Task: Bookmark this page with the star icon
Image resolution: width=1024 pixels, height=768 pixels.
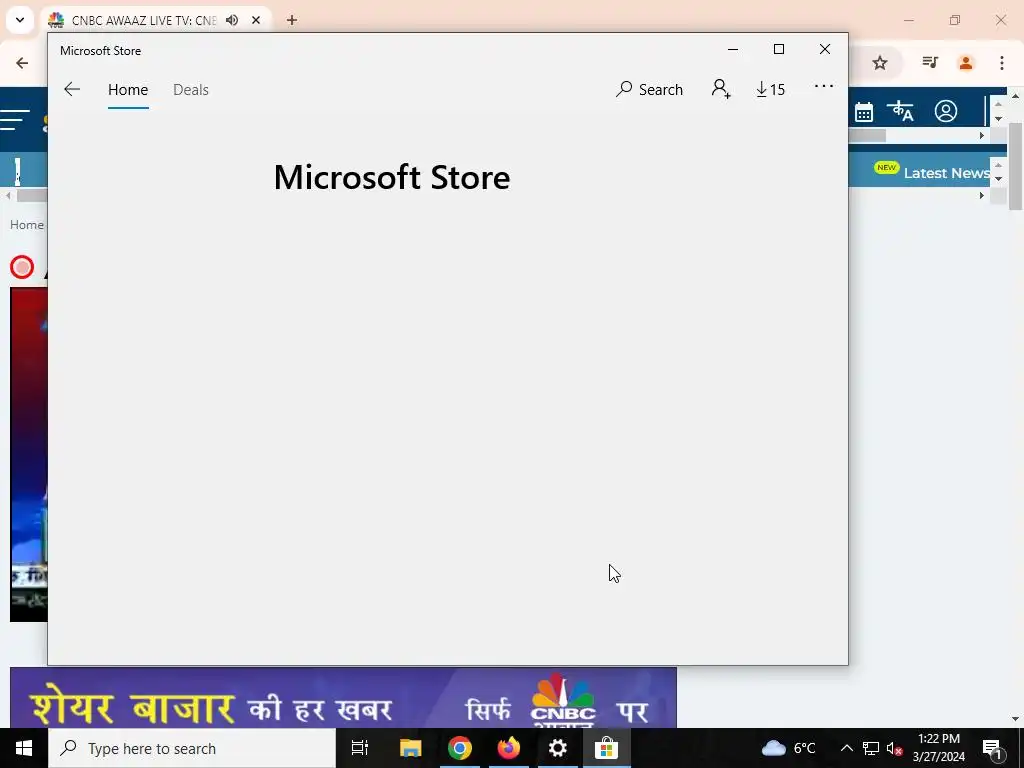Action: coord(880,63)
